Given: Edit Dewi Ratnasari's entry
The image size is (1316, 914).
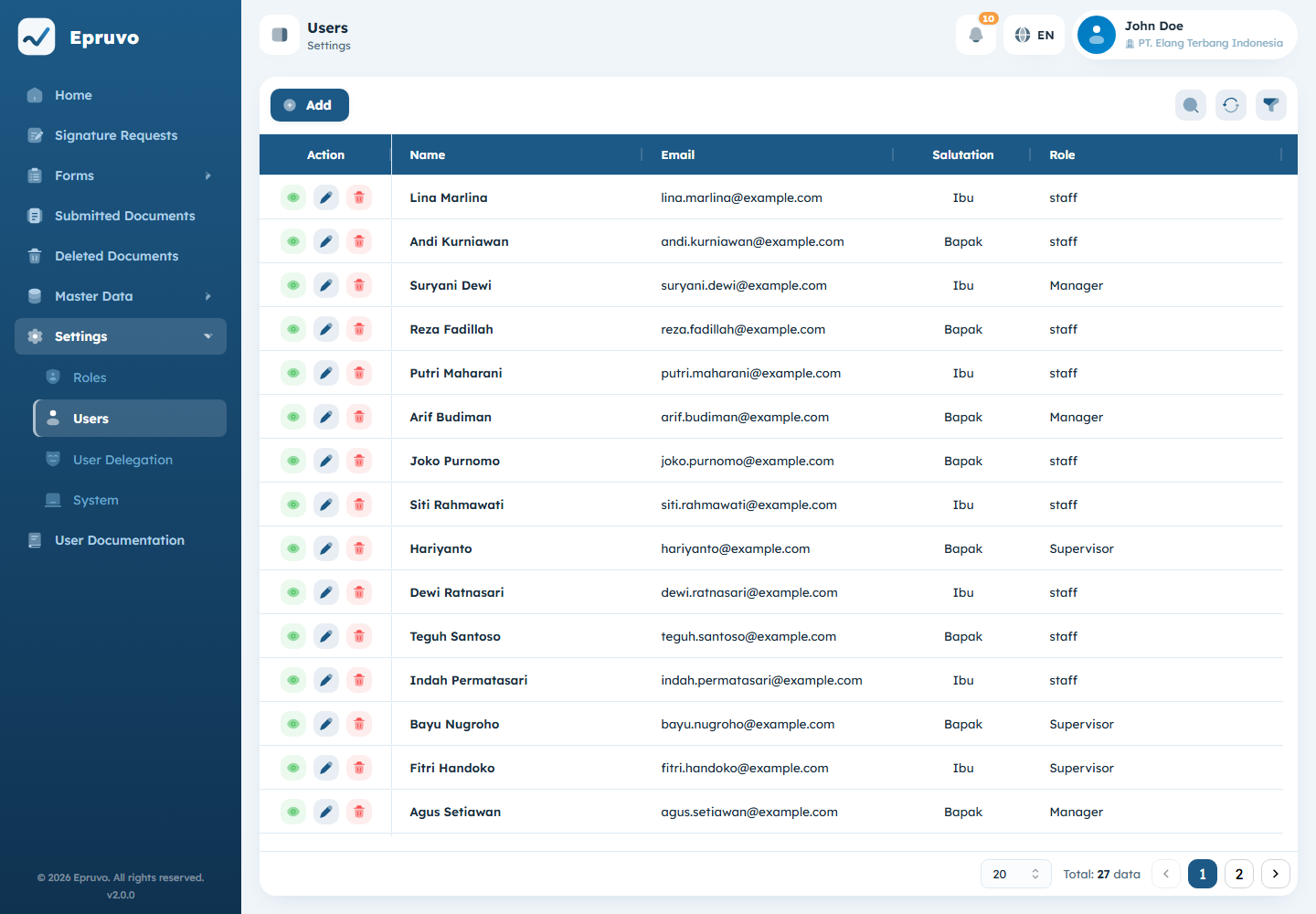Looking at the screenshot, I should click(x=326, y=592).
